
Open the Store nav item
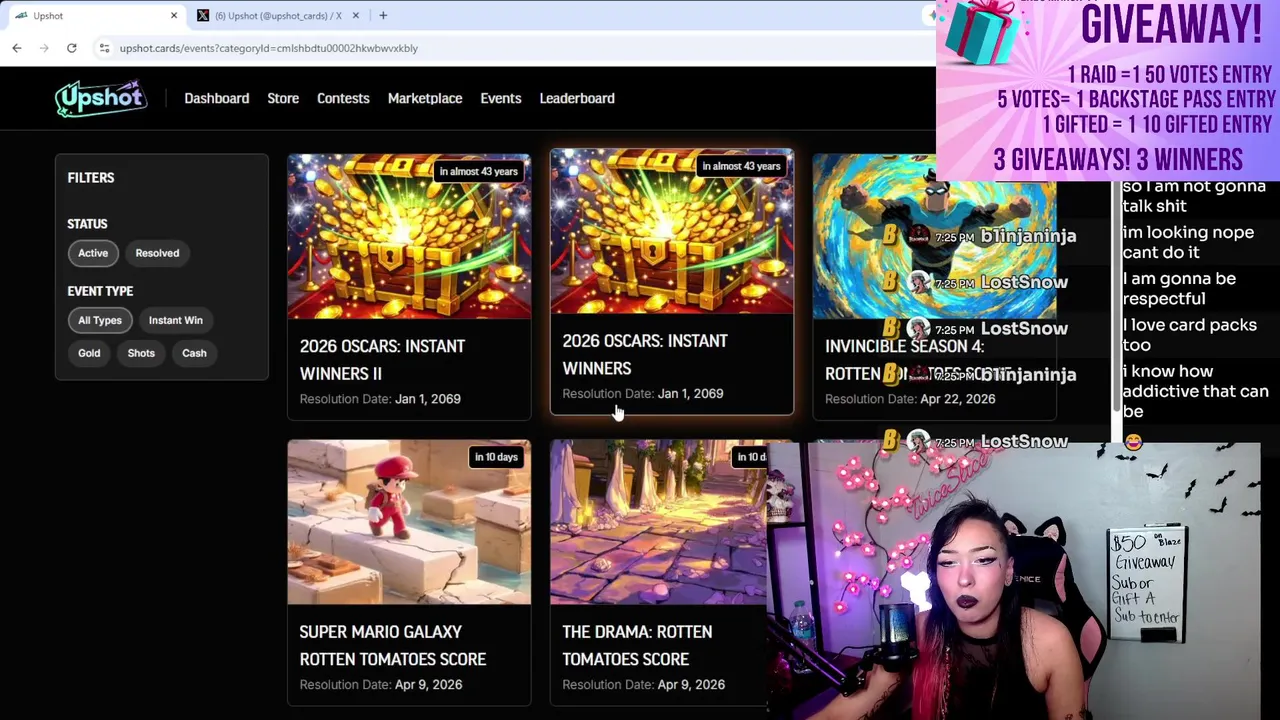[x=283, y=98]
